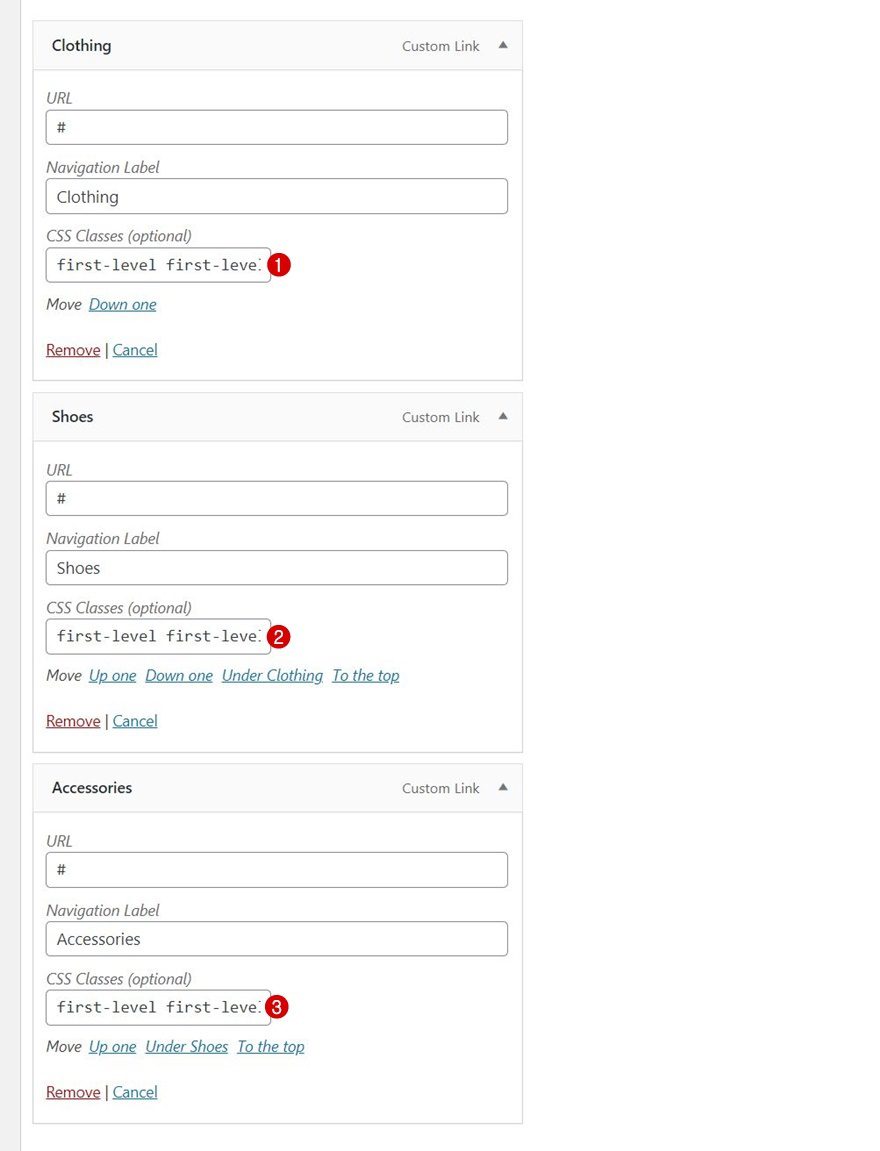The width and height of the screenshot is (880, 1151).
Task: Collapse the Accessories menu item panel
Action: 503,787
